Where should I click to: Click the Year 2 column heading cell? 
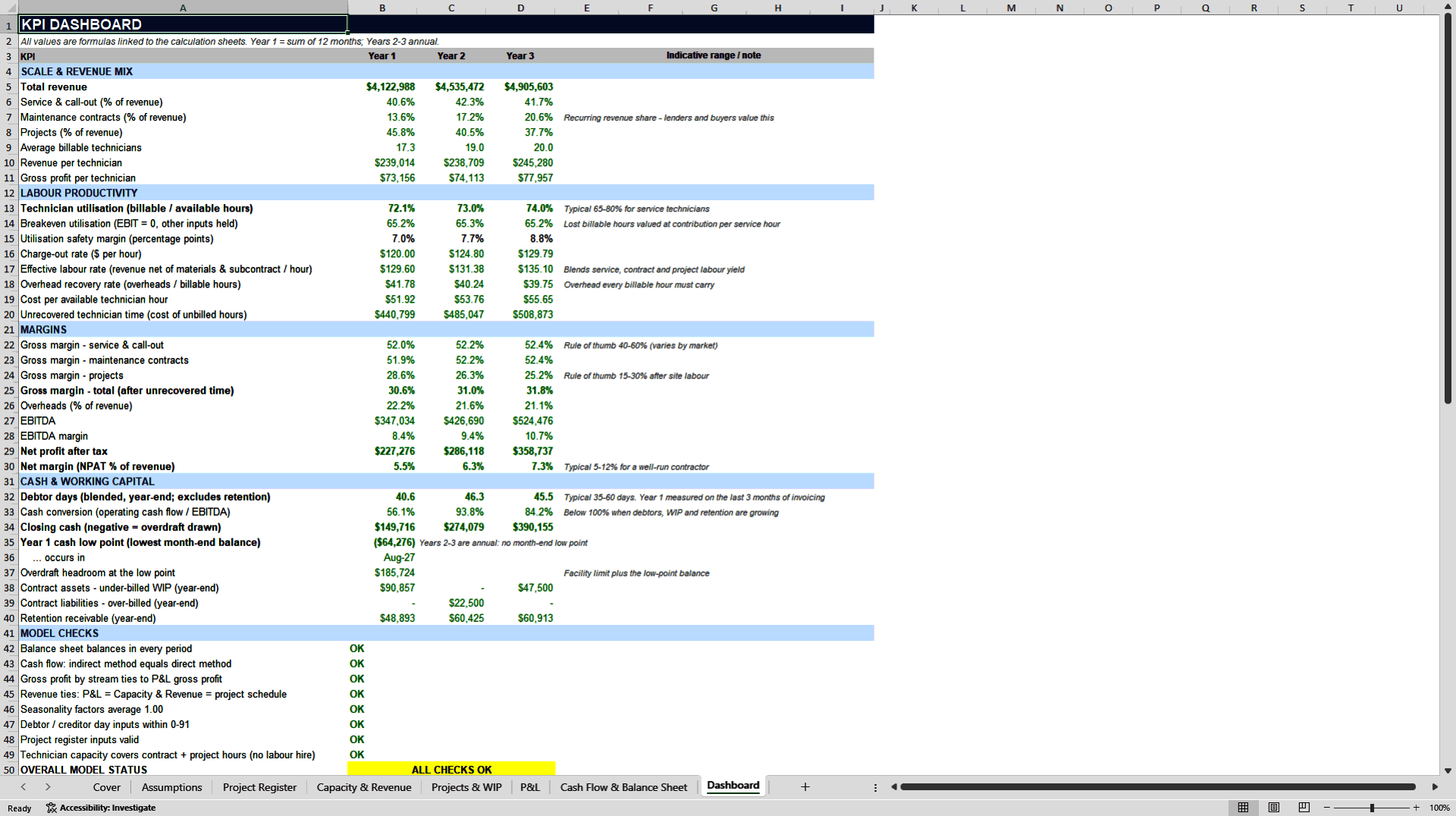[x=451, y=56]
